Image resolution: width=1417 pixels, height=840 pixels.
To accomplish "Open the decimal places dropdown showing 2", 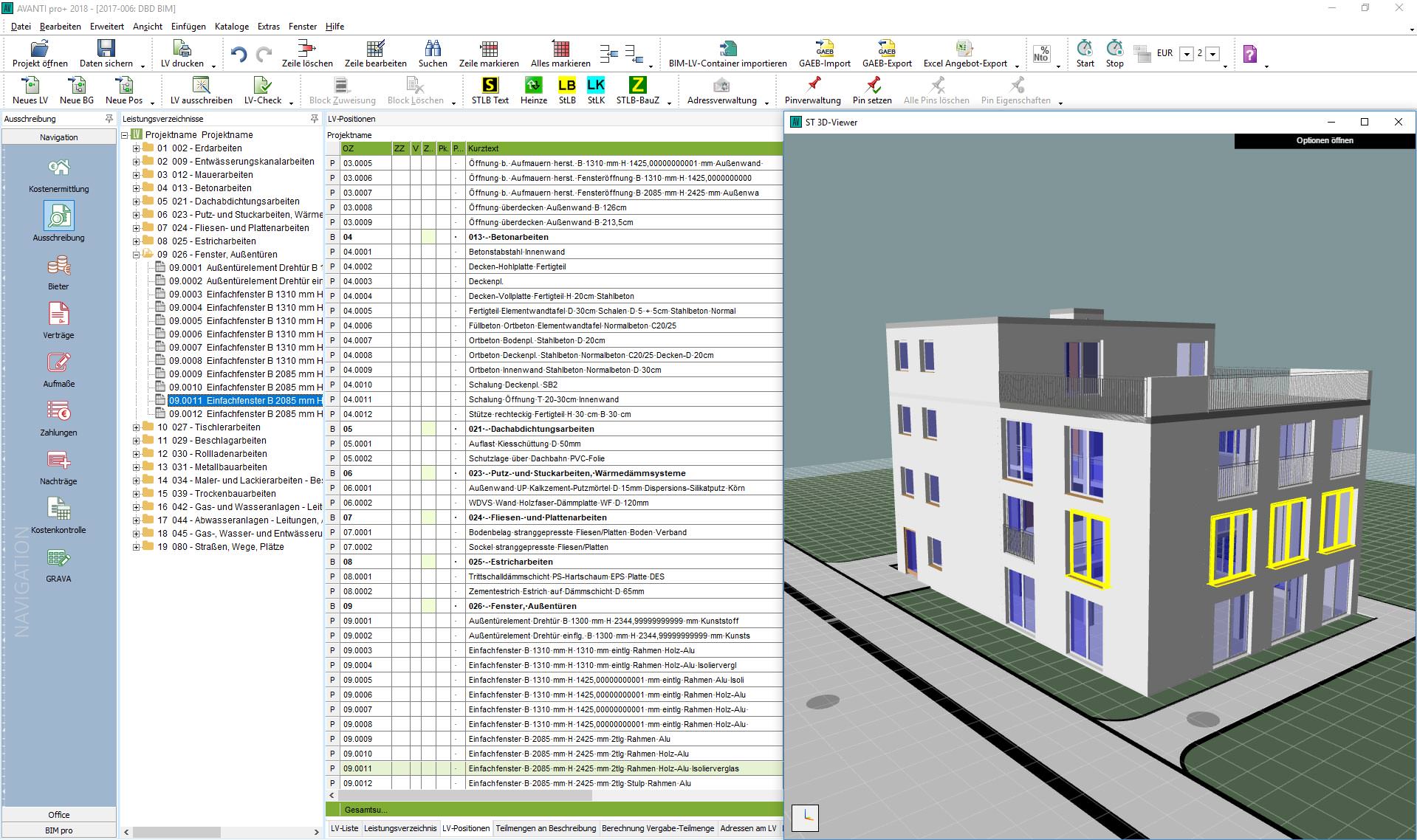I will point(1212,54).
